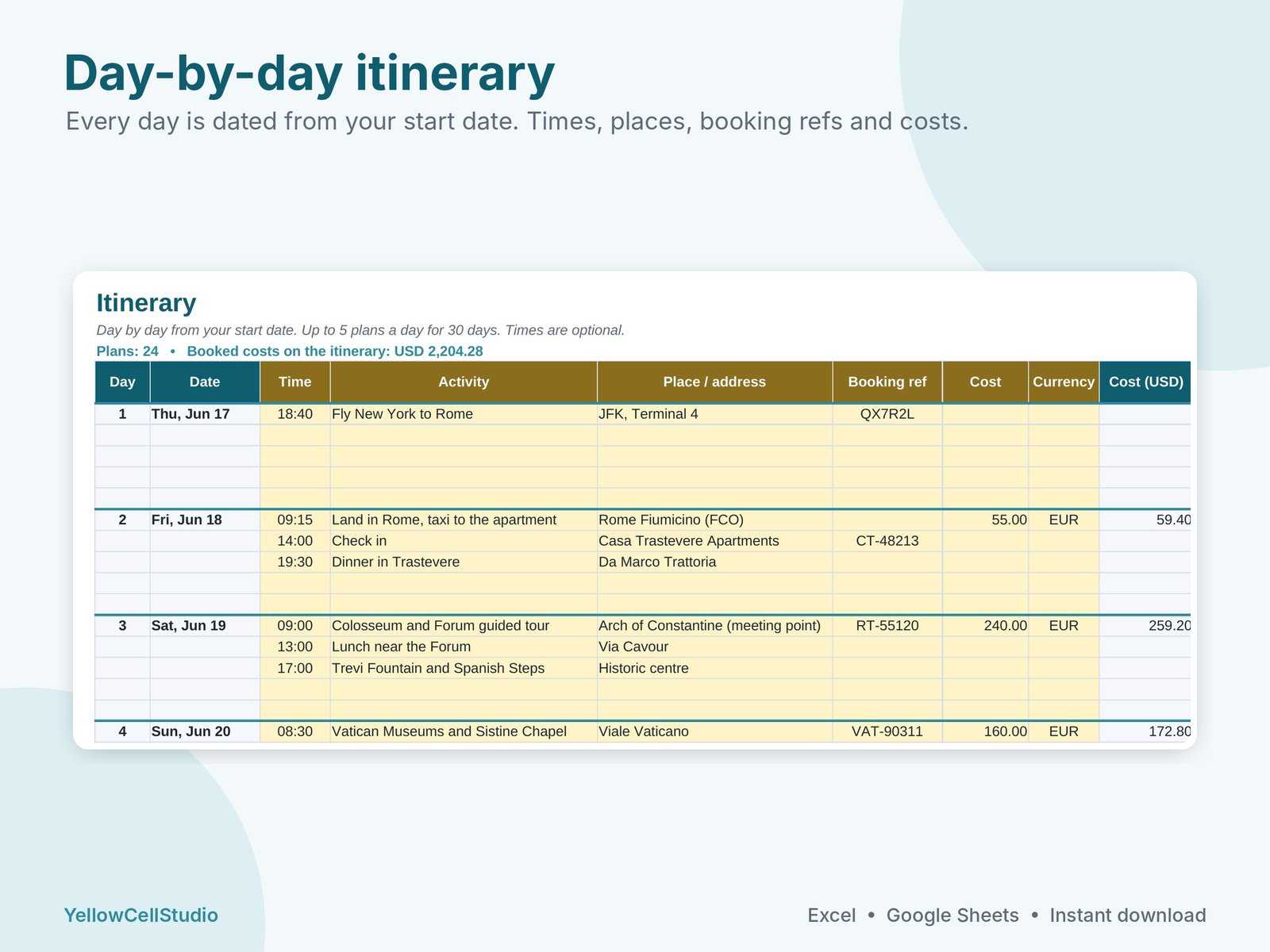Select the 18:40 time cell
This screenshot has height=952, width=1270.
point(295,414)
